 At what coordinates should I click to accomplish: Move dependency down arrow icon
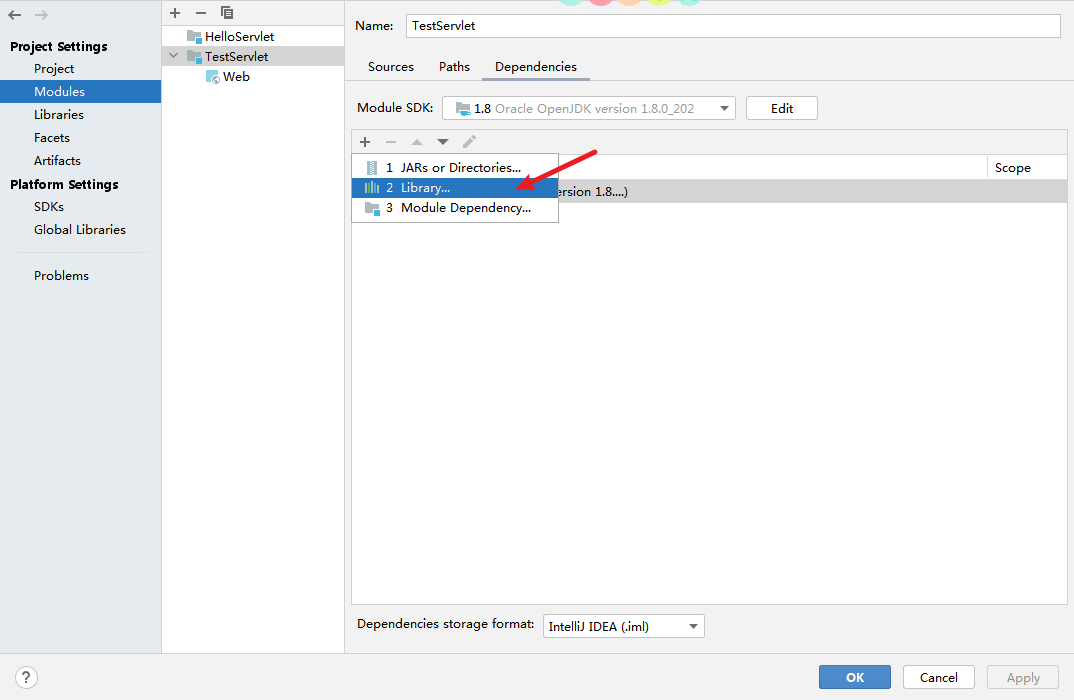point(443,142)
